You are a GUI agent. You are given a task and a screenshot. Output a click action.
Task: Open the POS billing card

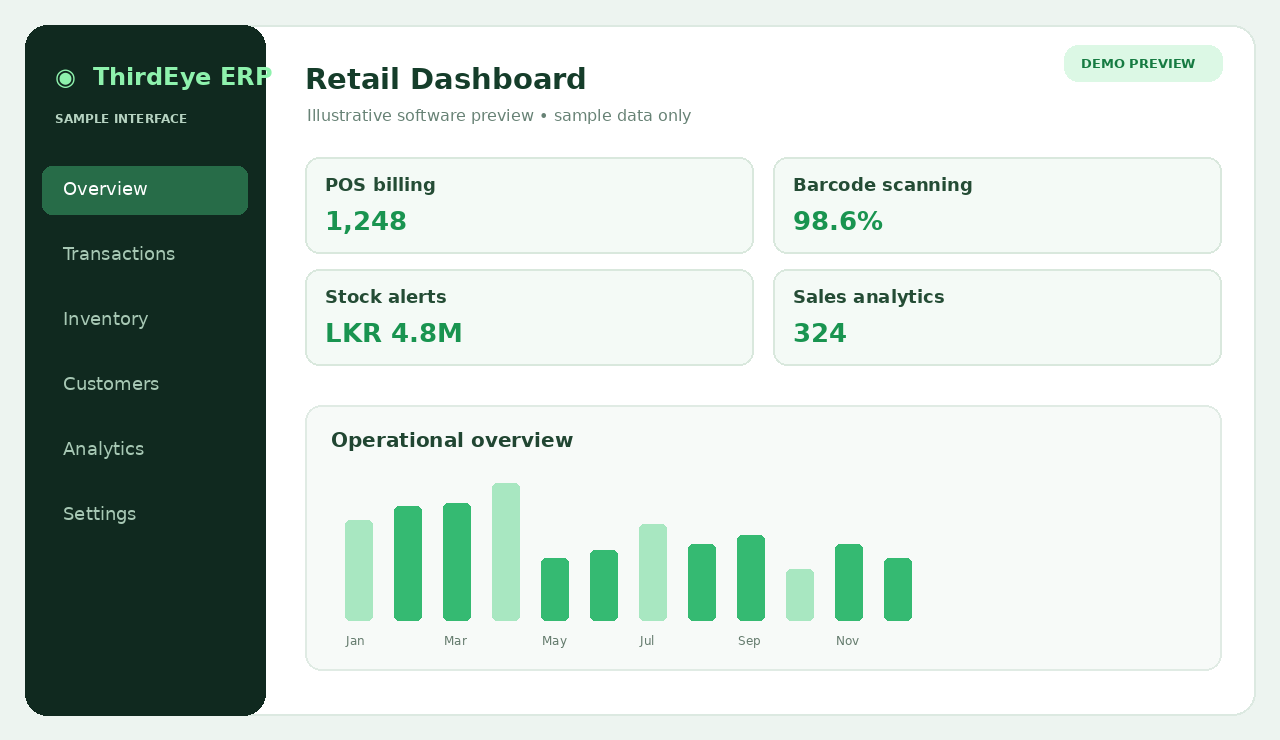pyautogui.click(x=529, y=205)
